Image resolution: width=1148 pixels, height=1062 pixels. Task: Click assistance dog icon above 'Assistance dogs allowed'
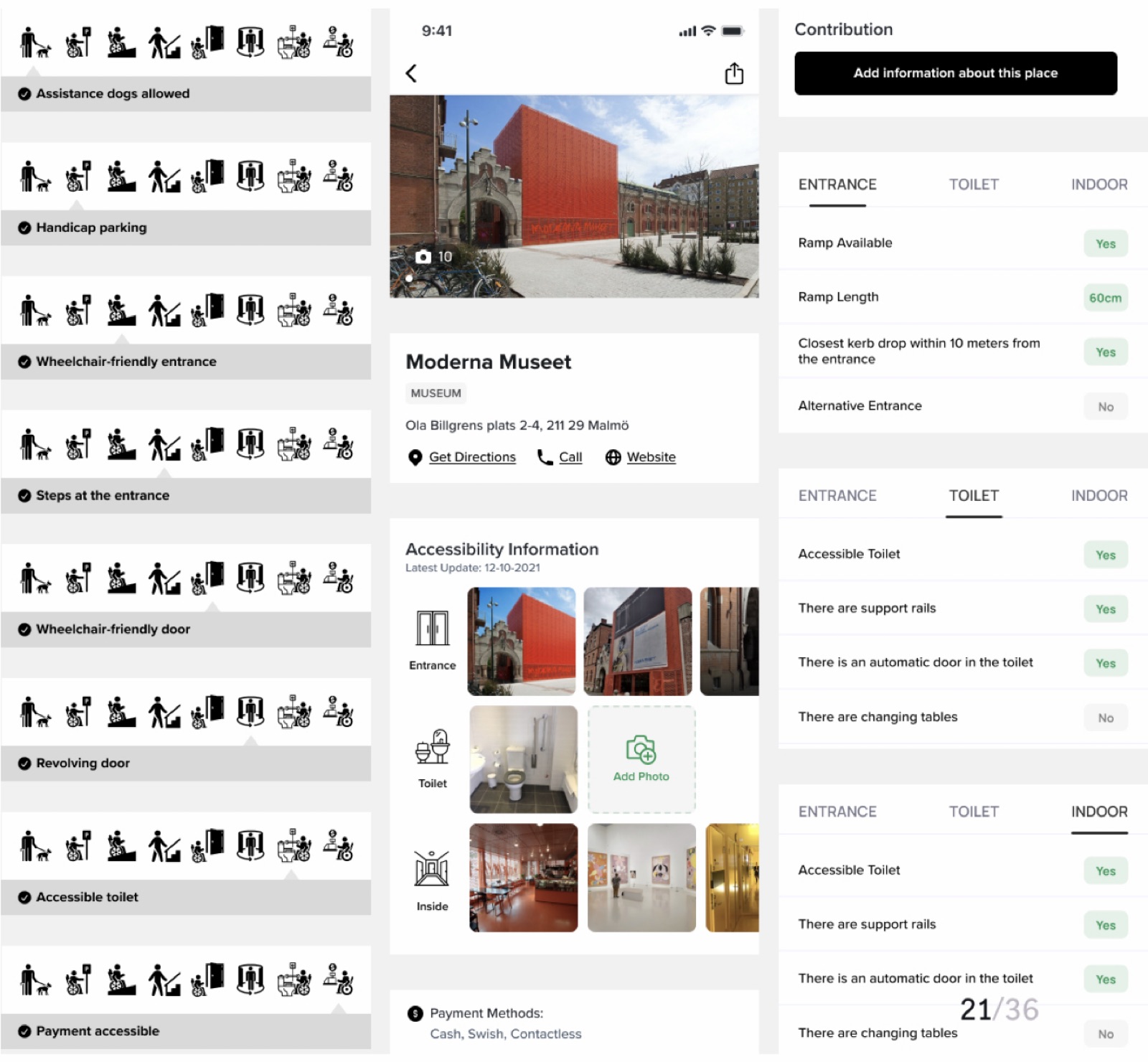pyautogui.click(x=35, y=42)
